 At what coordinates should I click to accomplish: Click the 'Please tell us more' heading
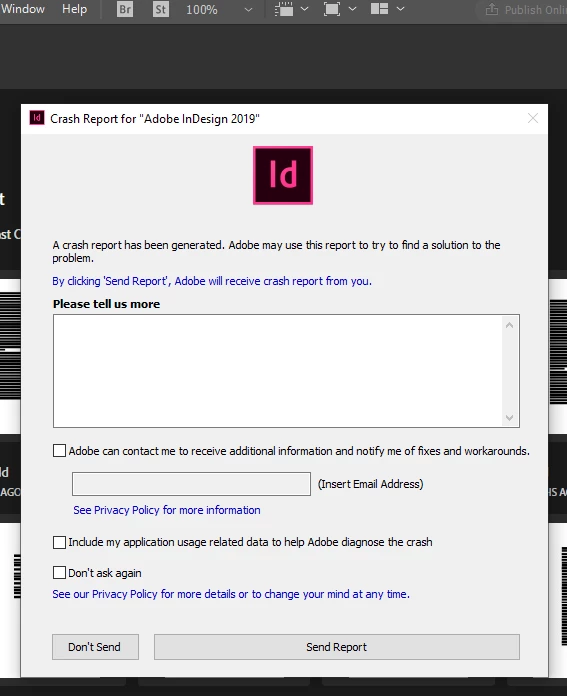[x=106, y=304]
